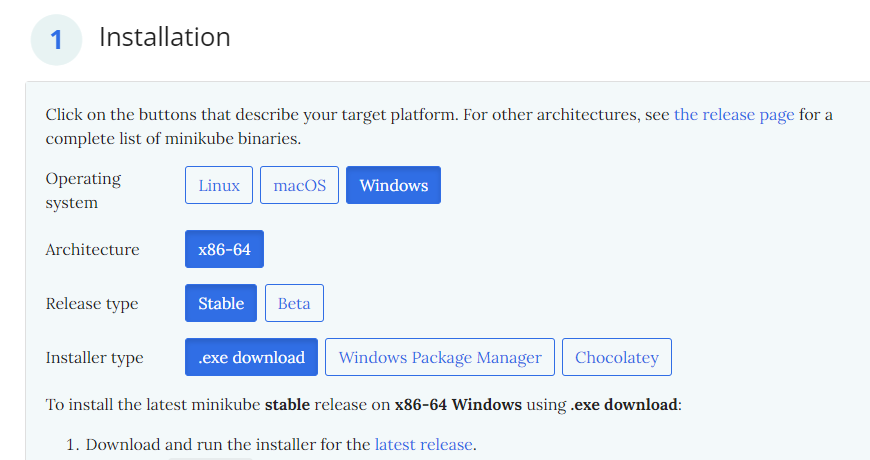
Task: Pick the x86-64 architecture button
Action: tap(224, 249)
